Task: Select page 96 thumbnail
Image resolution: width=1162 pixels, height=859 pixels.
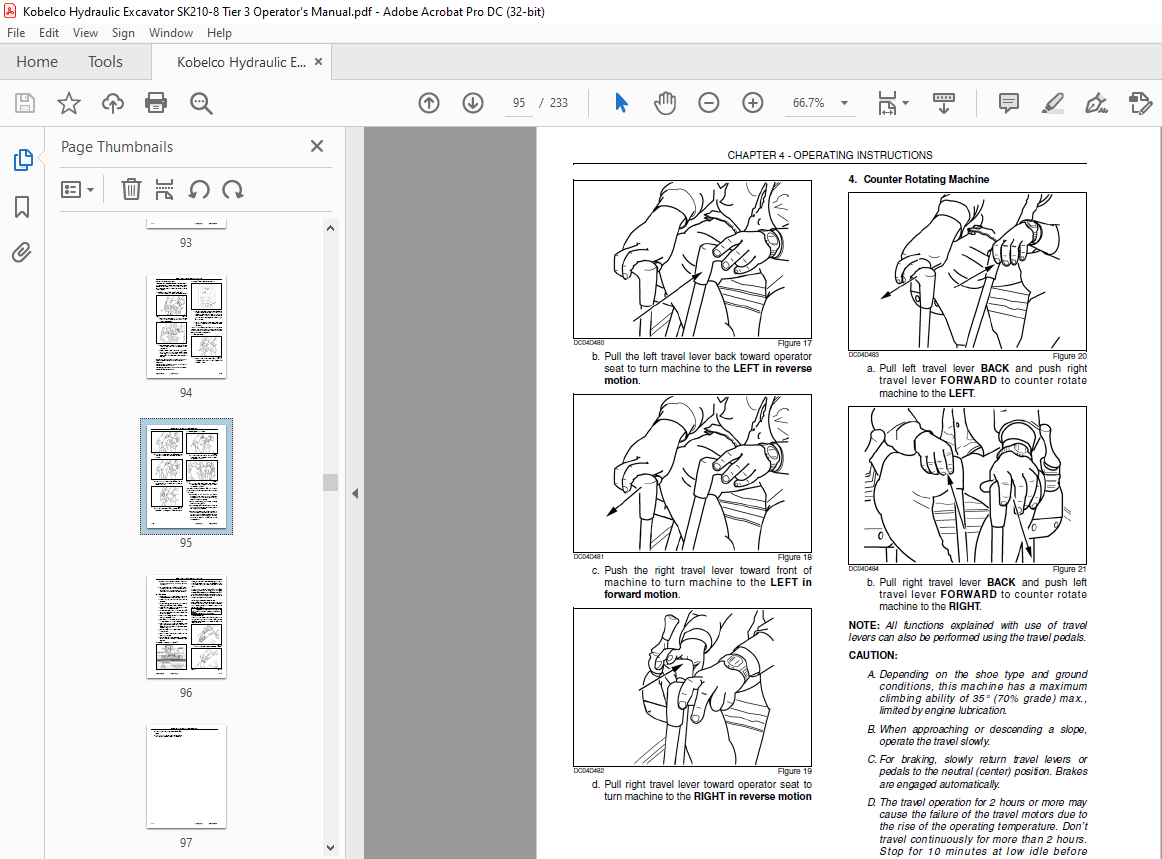Action: (186, 626)
